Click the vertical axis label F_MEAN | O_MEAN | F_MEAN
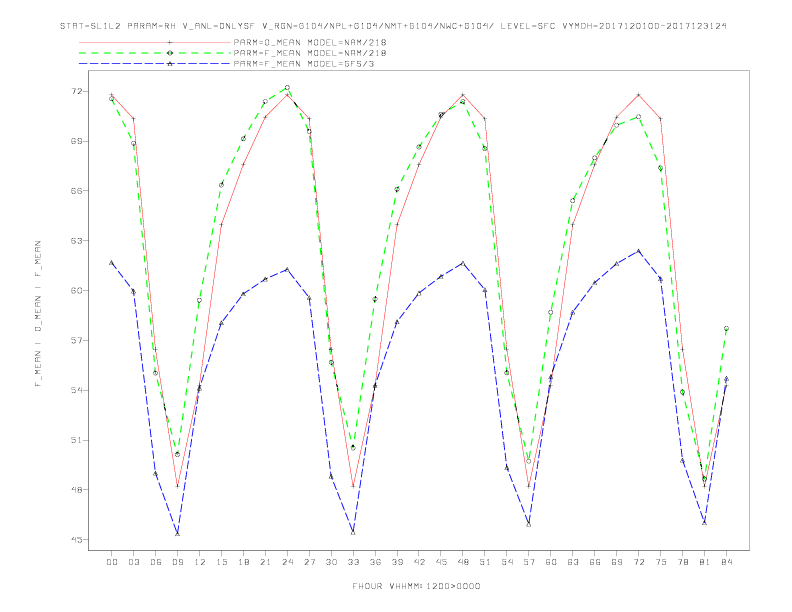Viewport: 792px width, 612px height. 38,314
